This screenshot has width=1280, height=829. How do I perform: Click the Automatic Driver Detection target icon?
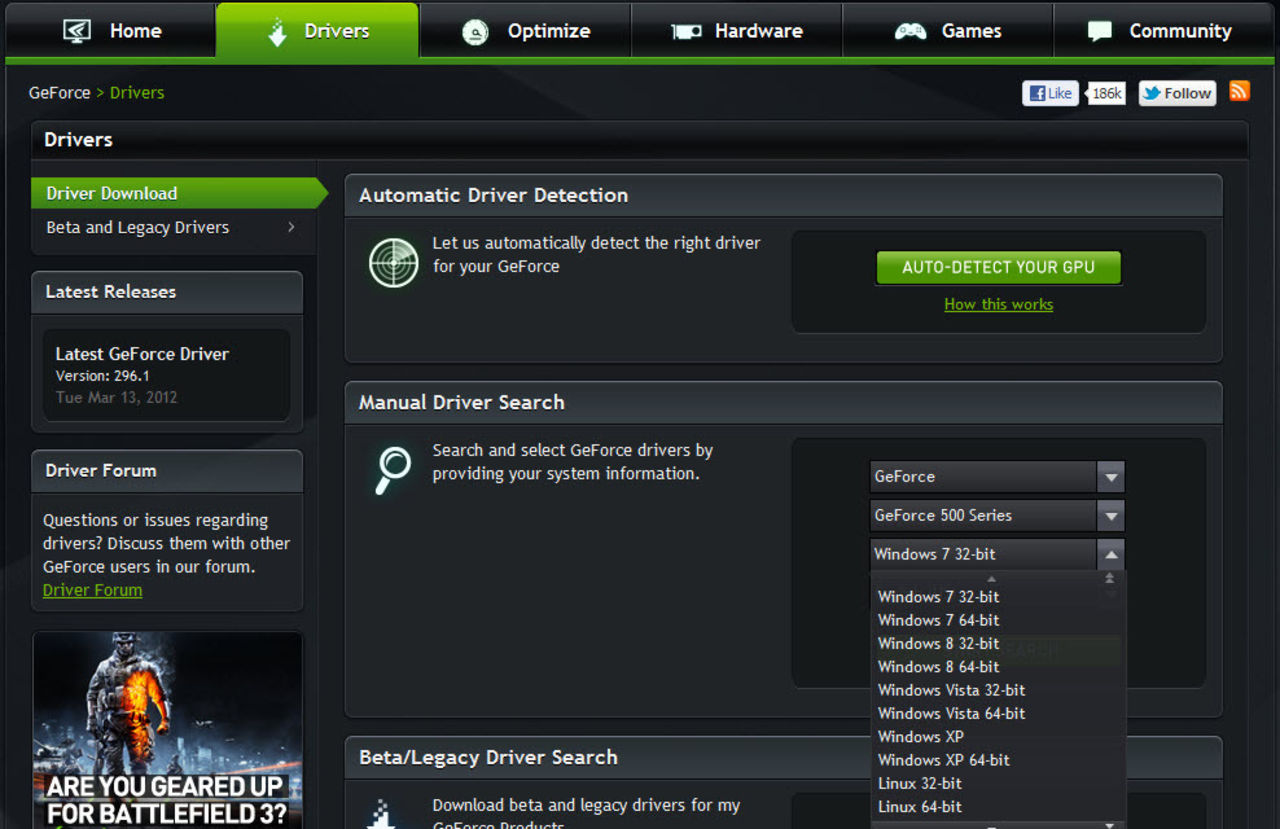pos(393,262)
